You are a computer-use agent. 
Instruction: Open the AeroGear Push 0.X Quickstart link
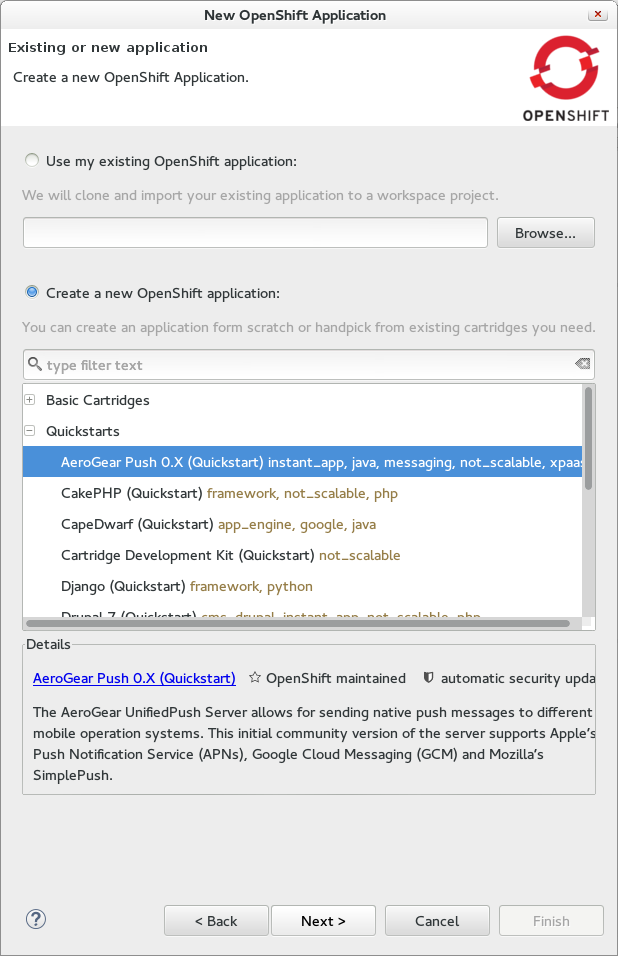click(x=134, y=678)
